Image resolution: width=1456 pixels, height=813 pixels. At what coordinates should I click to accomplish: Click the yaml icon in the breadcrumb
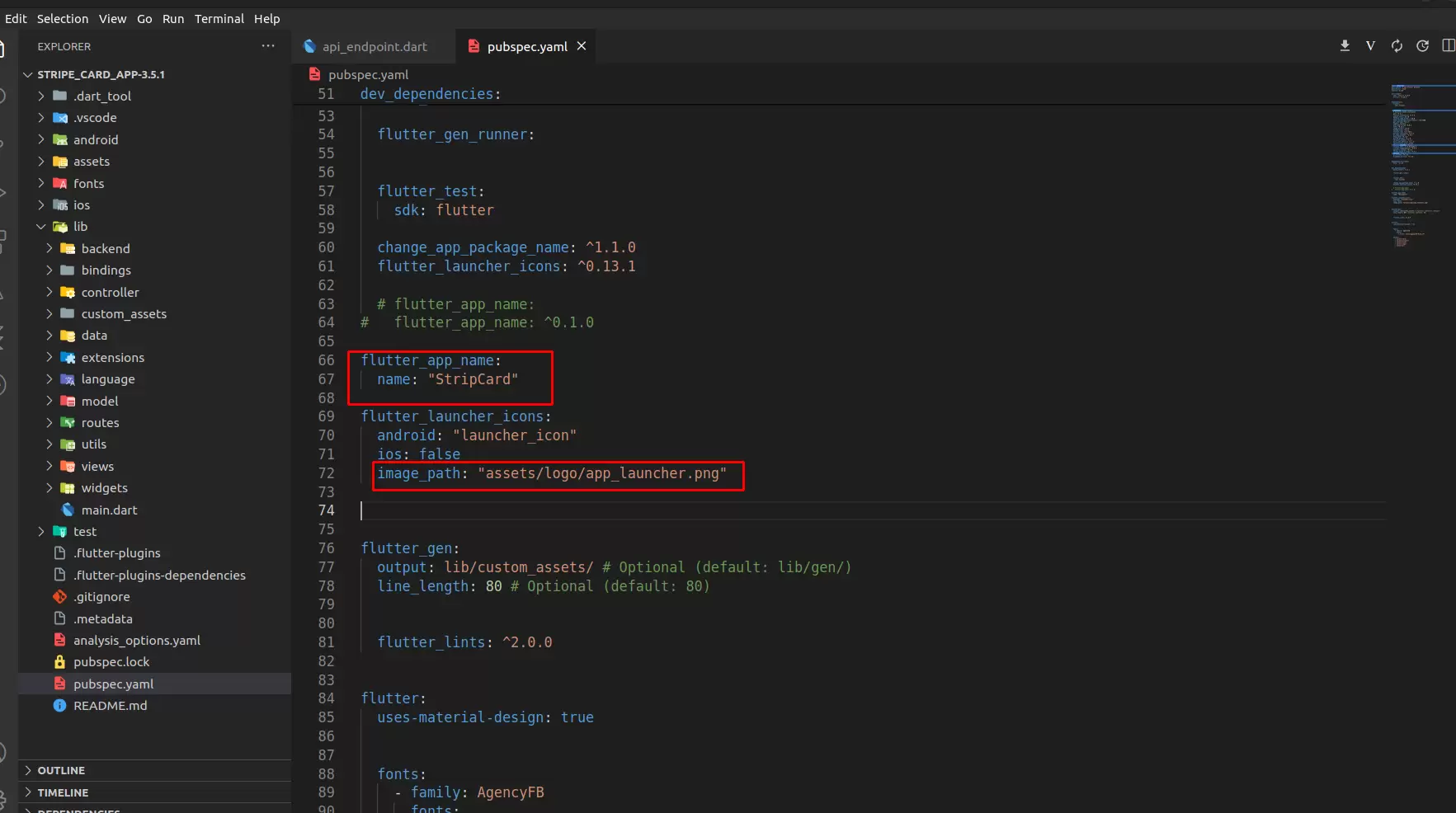coord(314,74)
